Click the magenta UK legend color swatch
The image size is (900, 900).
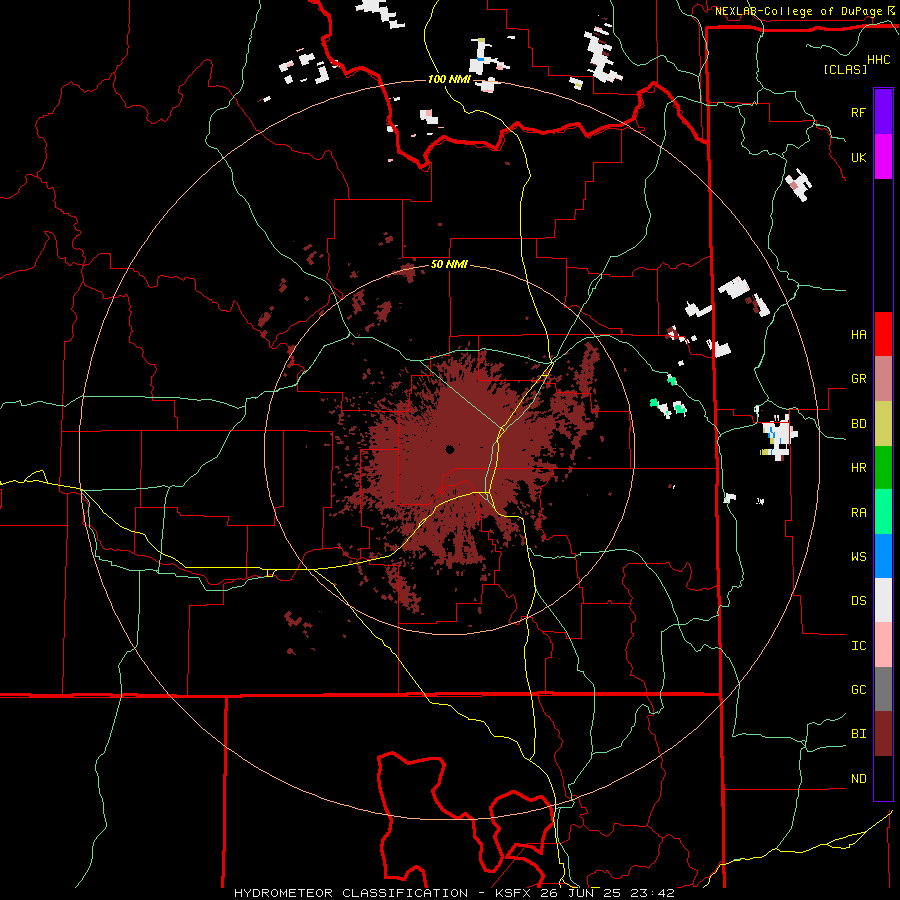click(883, 157)
